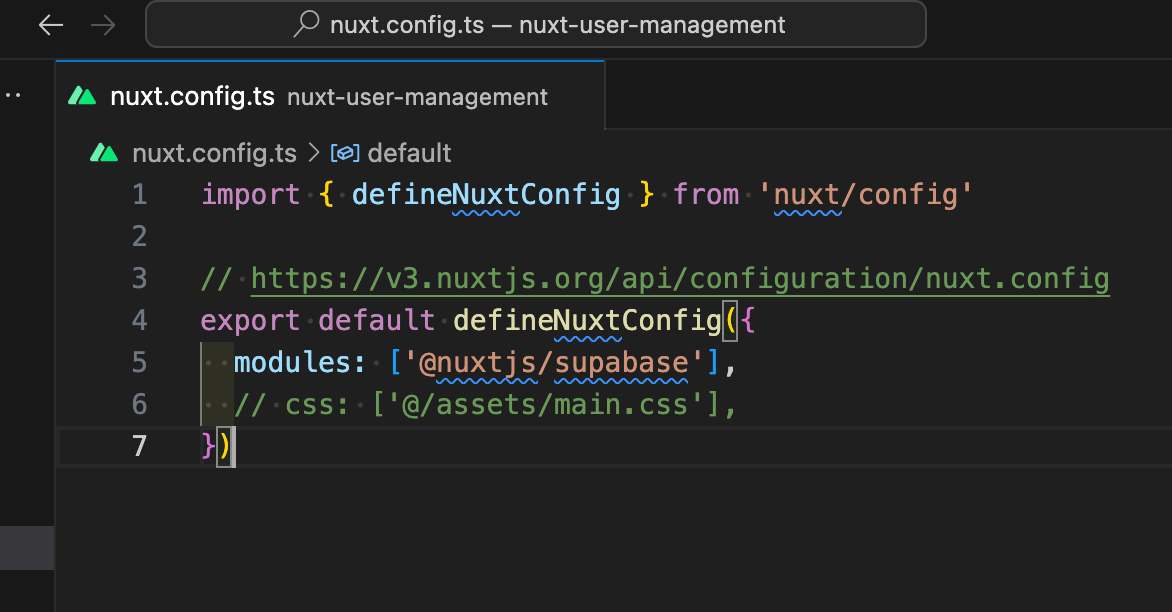Screen dimensions: 1172x612
Task: Click the 'from' keyword on line 1
Action: point(706,195)
